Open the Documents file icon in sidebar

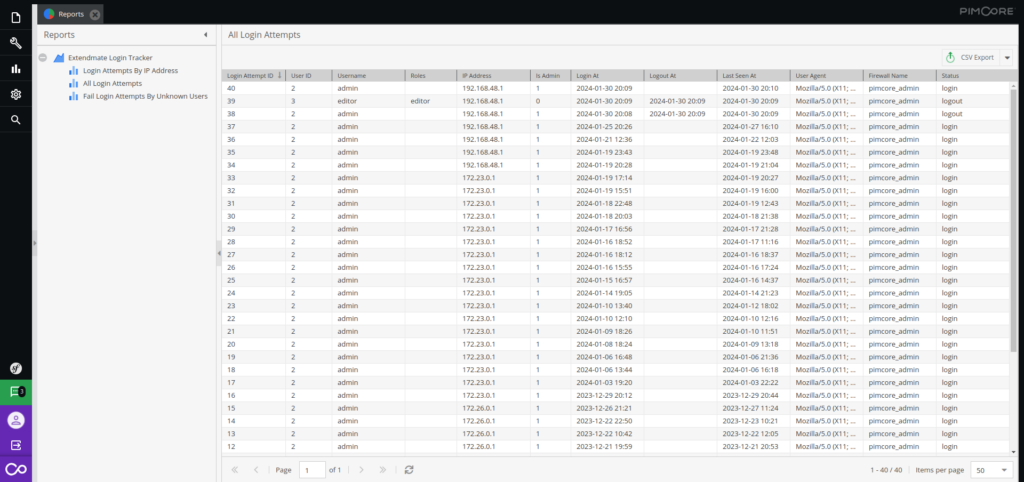coord(16,18)
